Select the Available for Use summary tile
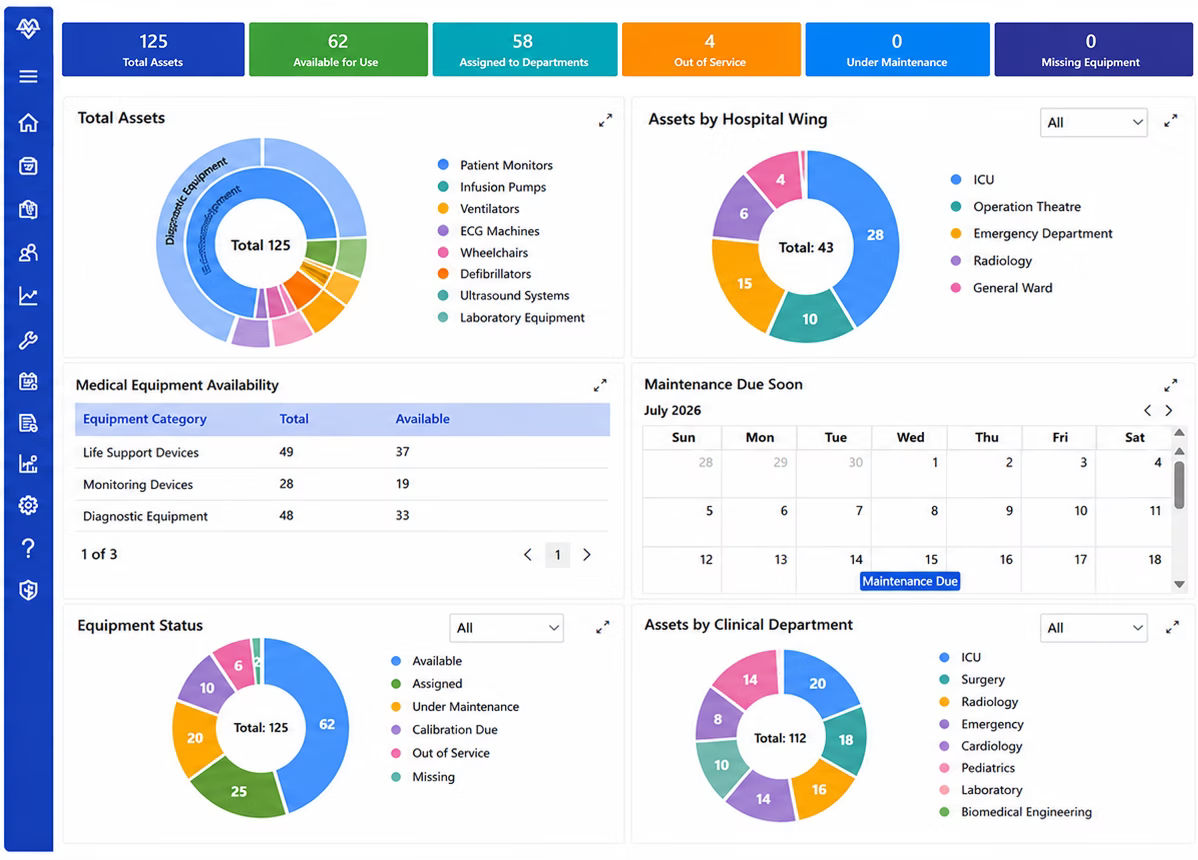The image size is (1198, 860). click(338, 50)
